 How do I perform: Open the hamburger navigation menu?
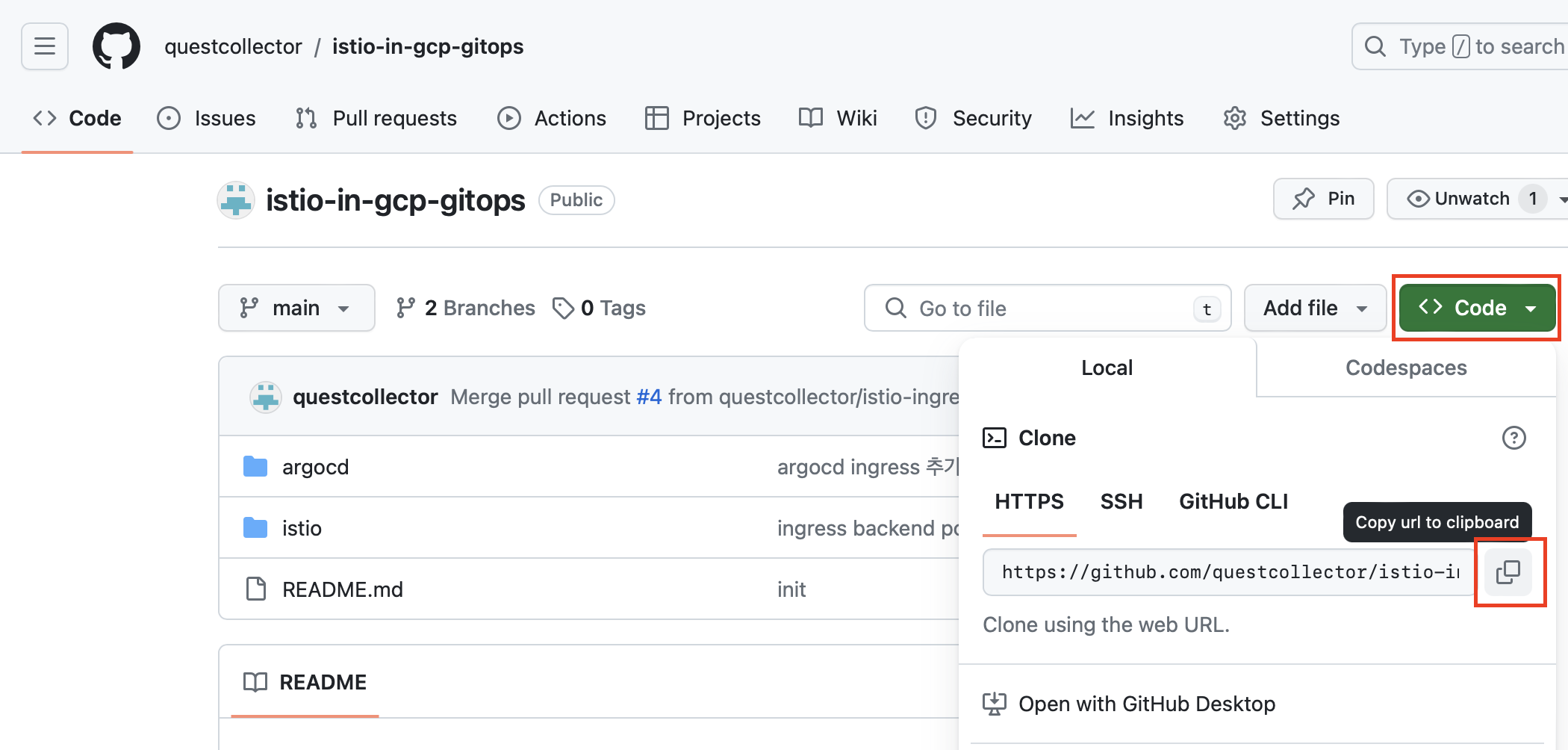pos(45,46)
